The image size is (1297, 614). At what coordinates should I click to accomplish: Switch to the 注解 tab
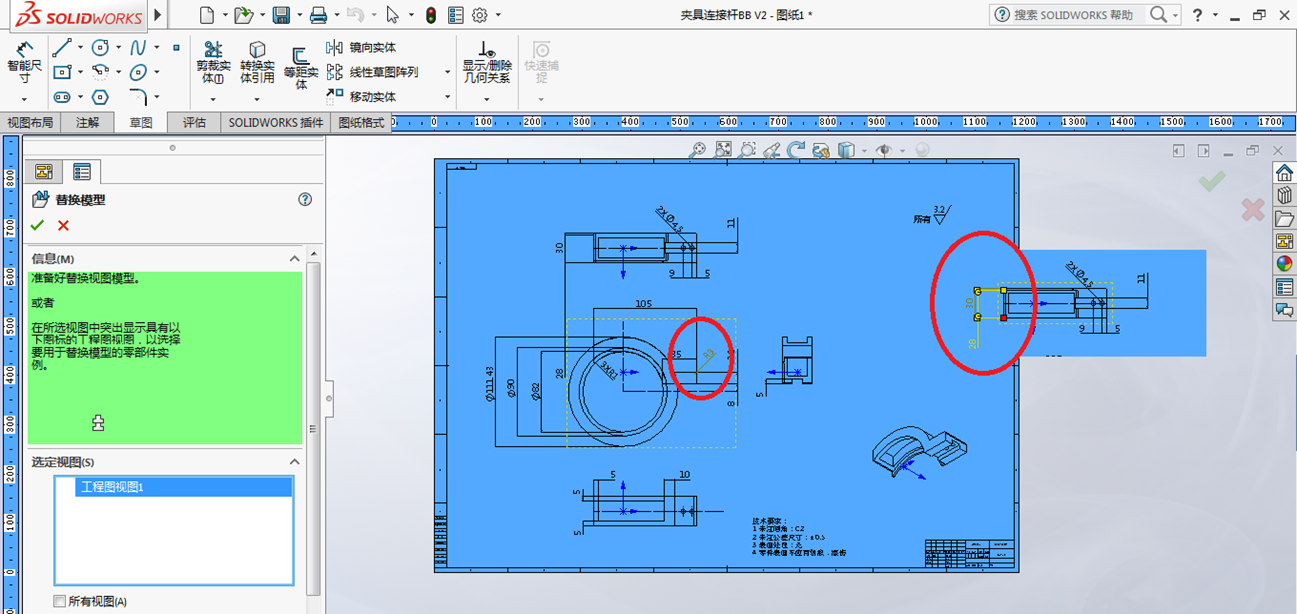tap(88, 123)
